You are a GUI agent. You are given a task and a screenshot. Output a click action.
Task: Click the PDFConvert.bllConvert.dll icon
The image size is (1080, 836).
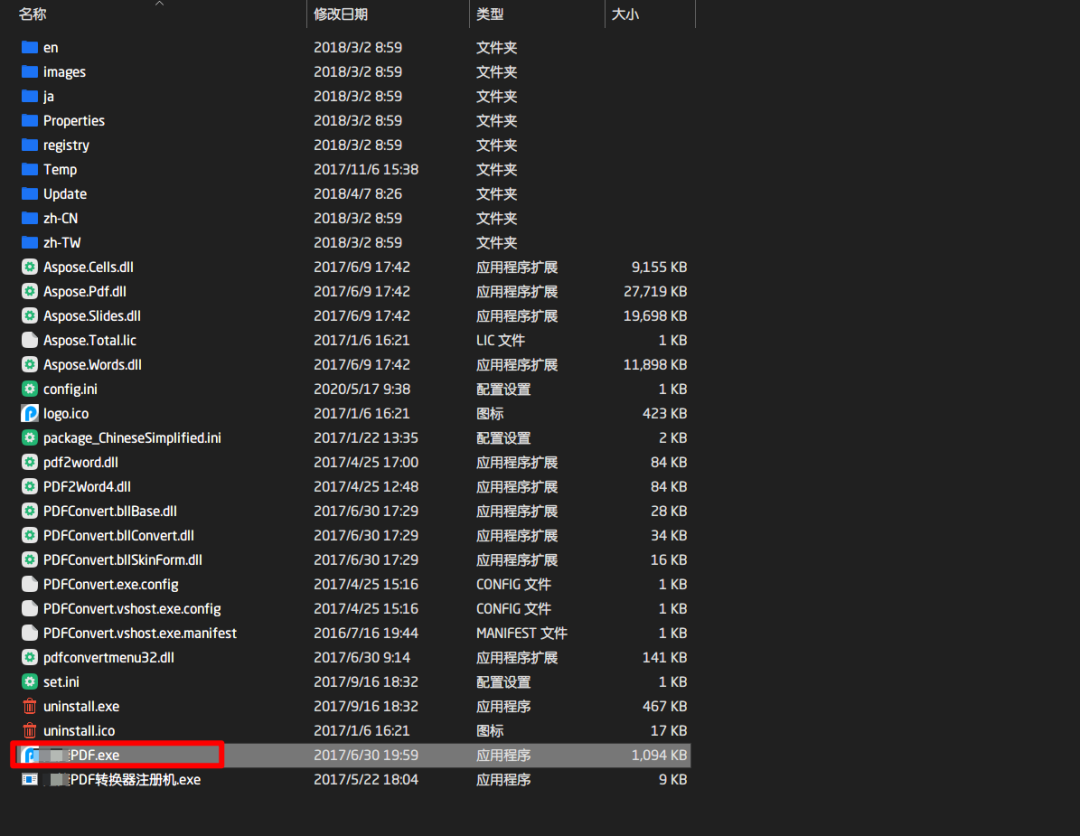(30, 536)
